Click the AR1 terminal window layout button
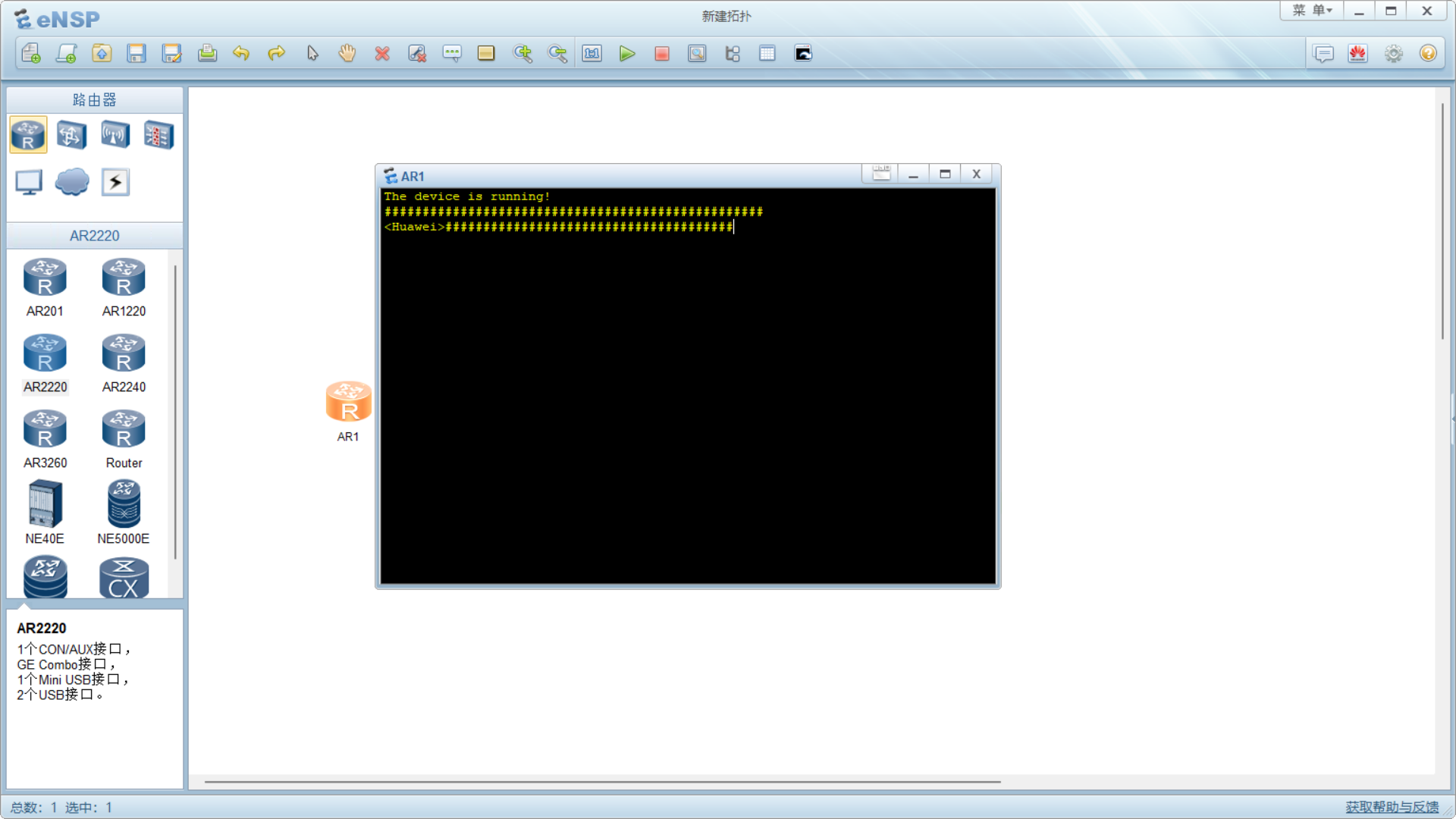Viewport: 1456px width, 819px height. pos(880,174)
